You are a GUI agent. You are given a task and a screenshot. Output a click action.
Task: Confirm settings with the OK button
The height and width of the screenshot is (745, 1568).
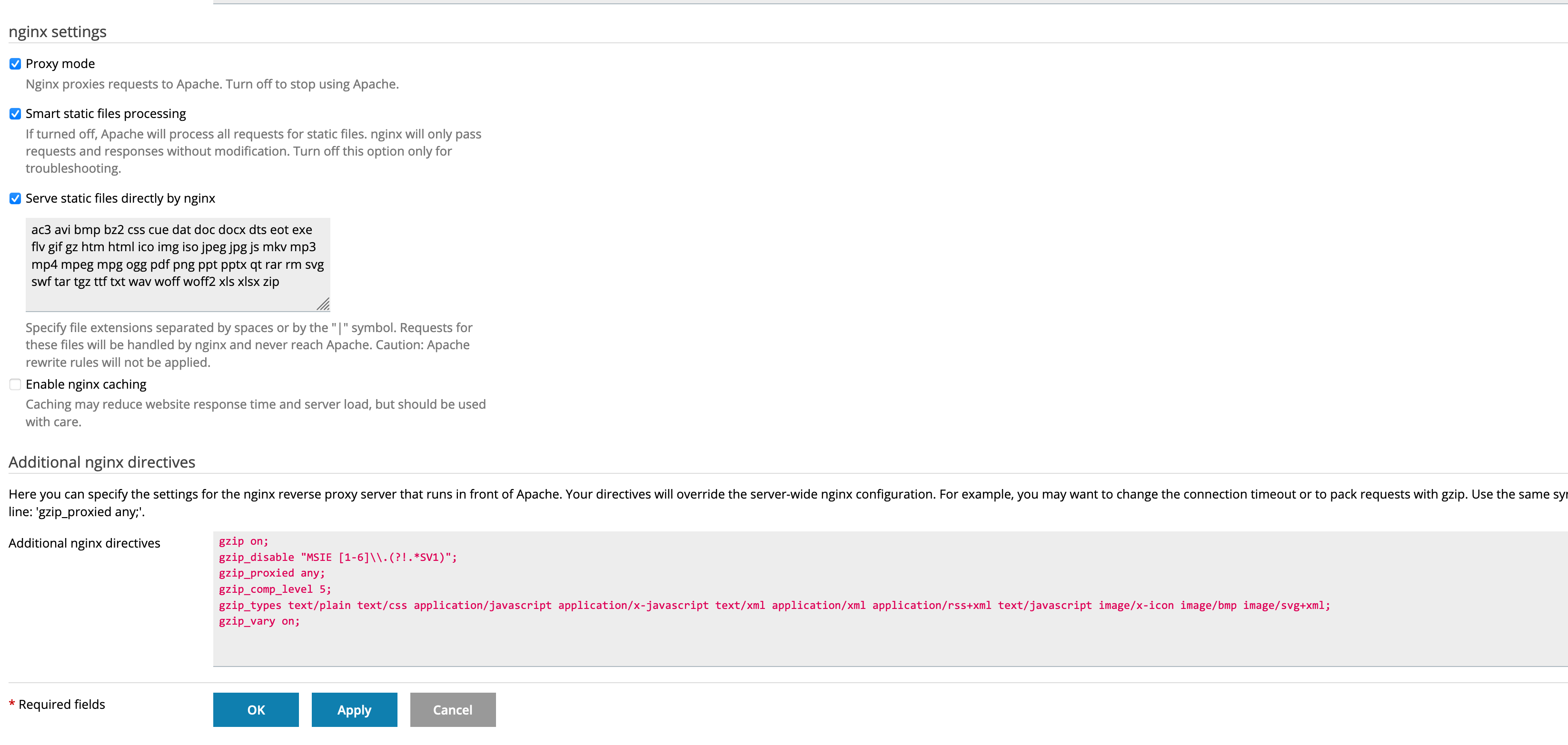(x=256, y=710)
